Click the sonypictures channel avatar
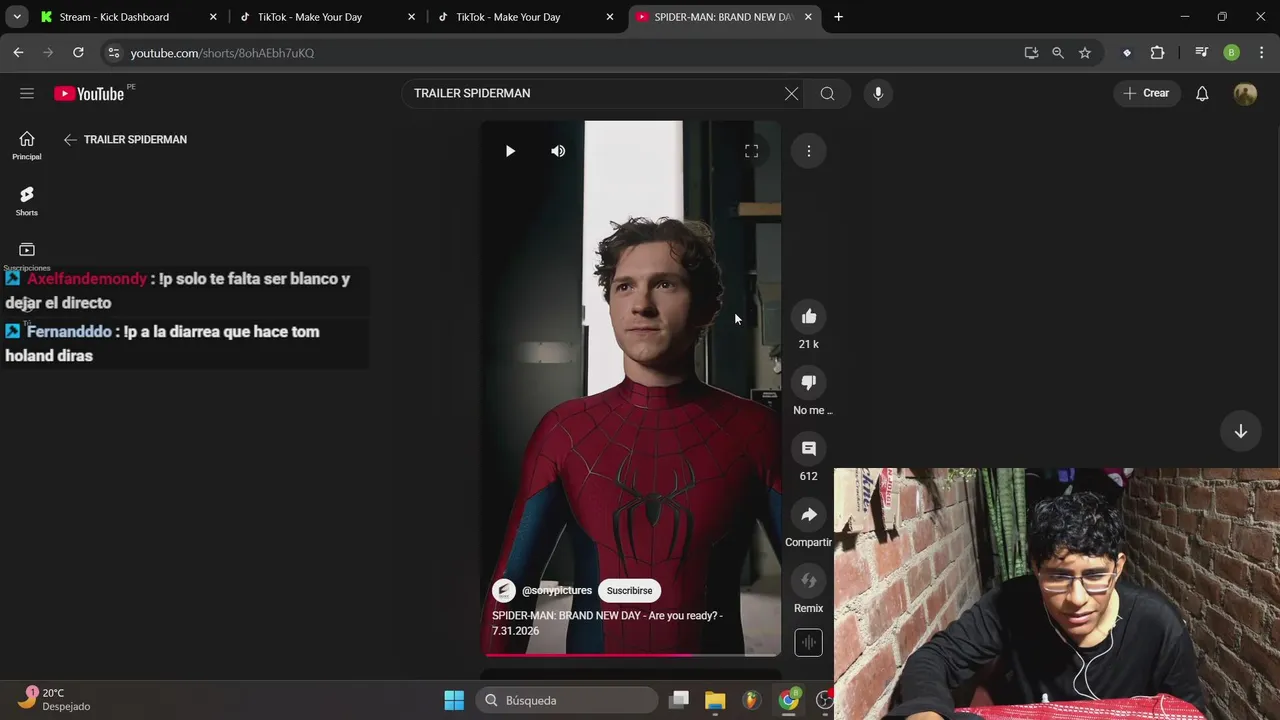This screenshot has height=720, width=1280. click(x=504, y=591)
